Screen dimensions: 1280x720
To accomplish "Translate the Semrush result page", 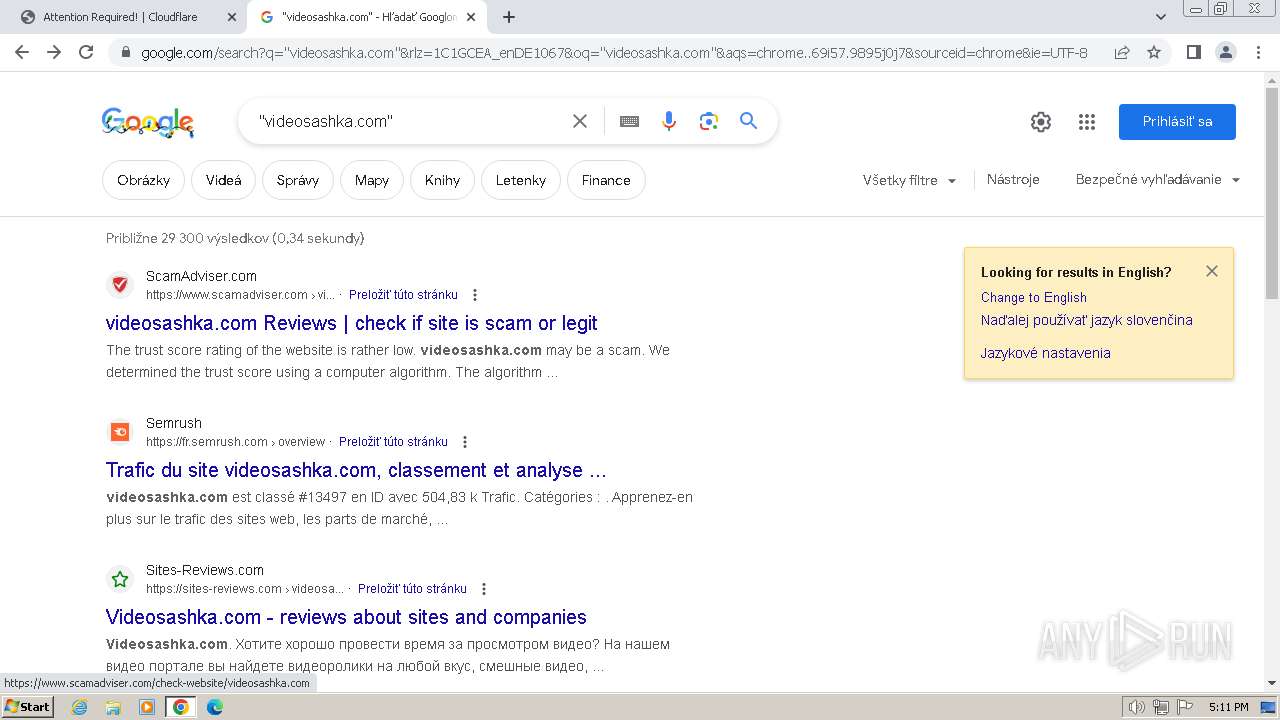I will point(393,442).
